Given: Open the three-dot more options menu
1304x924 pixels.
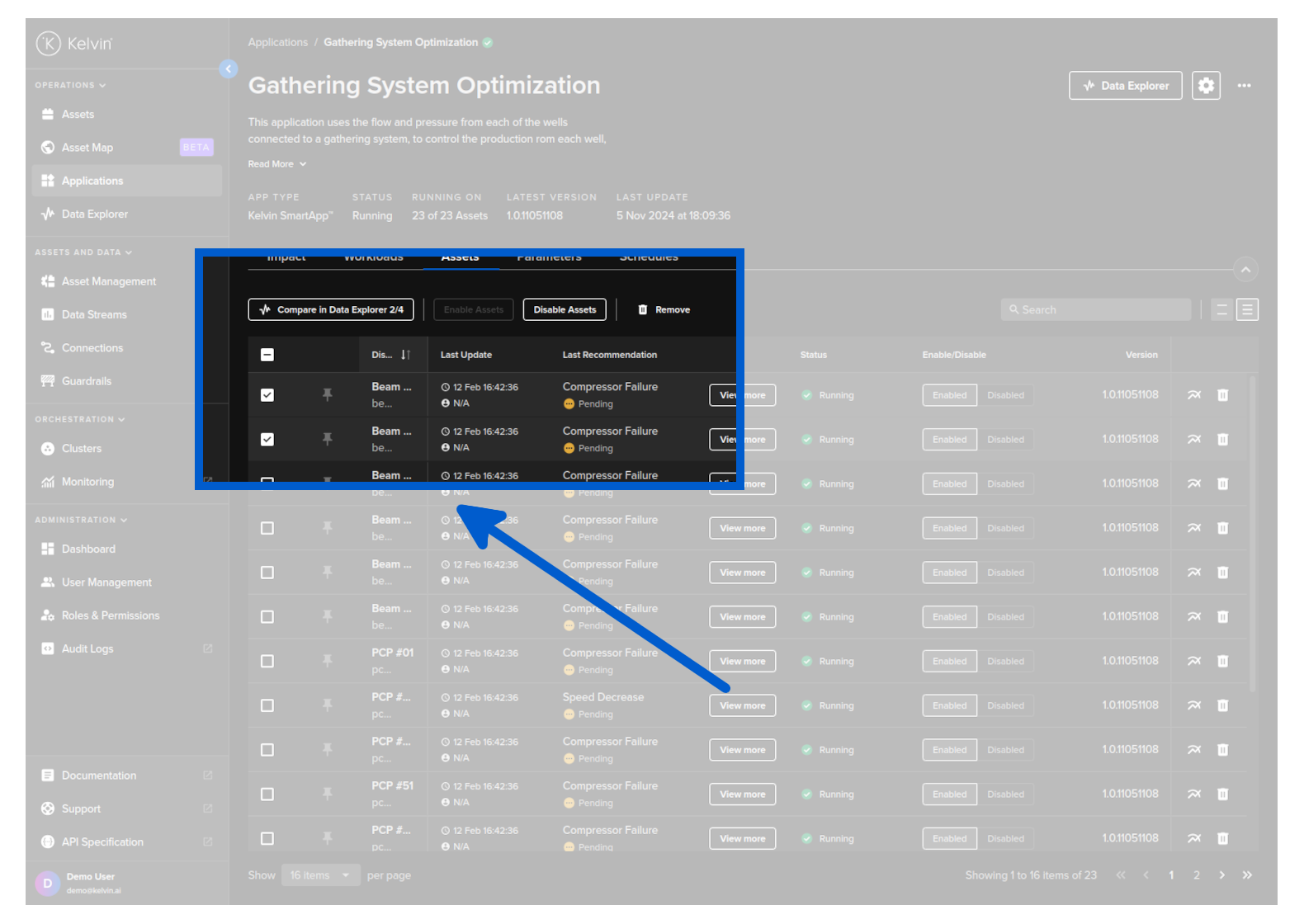Looking at the screenshot, I should coord(1244,86).
